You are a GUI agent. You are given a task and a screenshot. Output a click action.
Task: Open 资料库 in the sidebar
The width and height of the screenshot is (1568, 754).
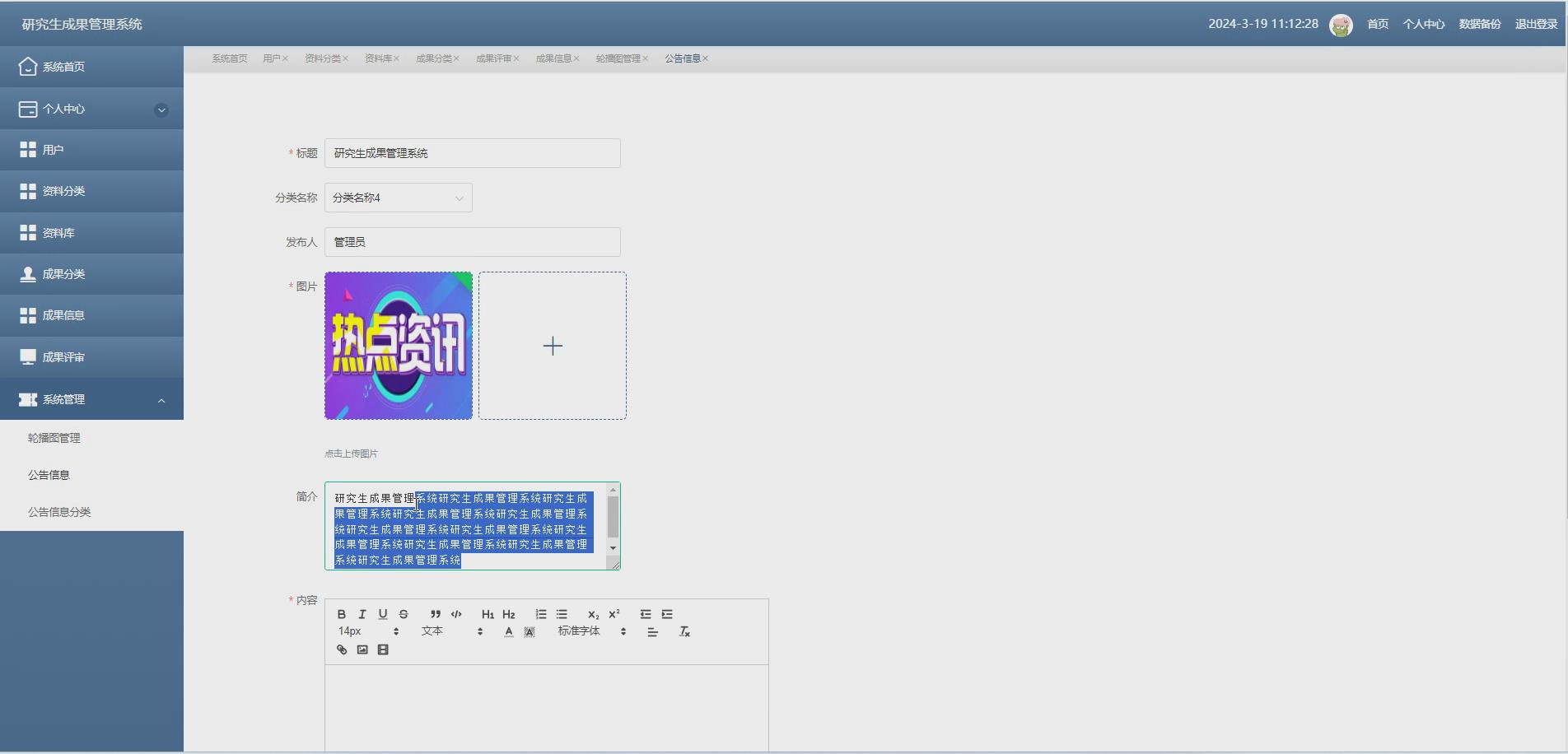point(91,233)
